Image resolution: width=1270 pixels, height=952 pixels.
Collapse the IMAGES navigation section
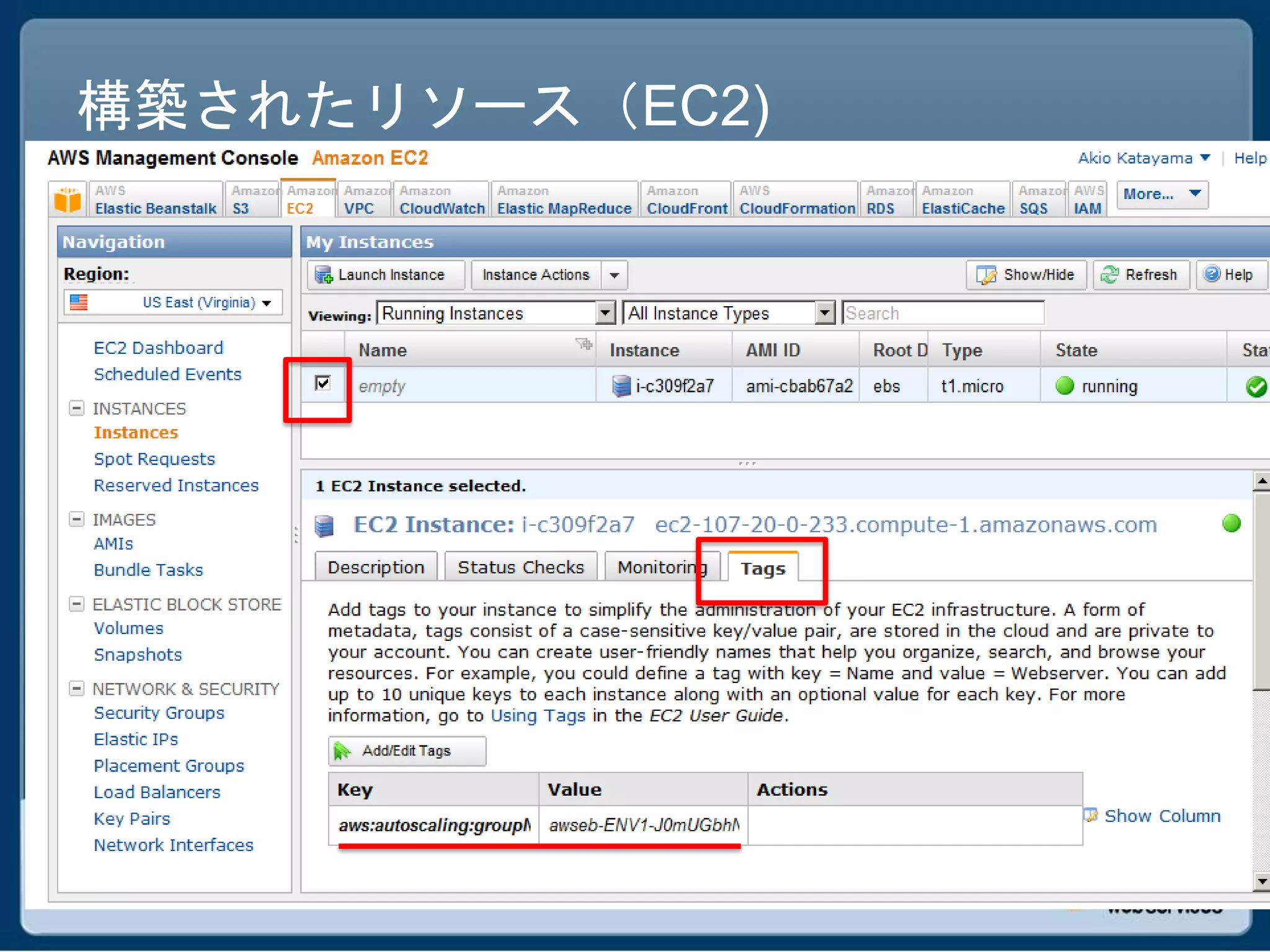point(76,519)
